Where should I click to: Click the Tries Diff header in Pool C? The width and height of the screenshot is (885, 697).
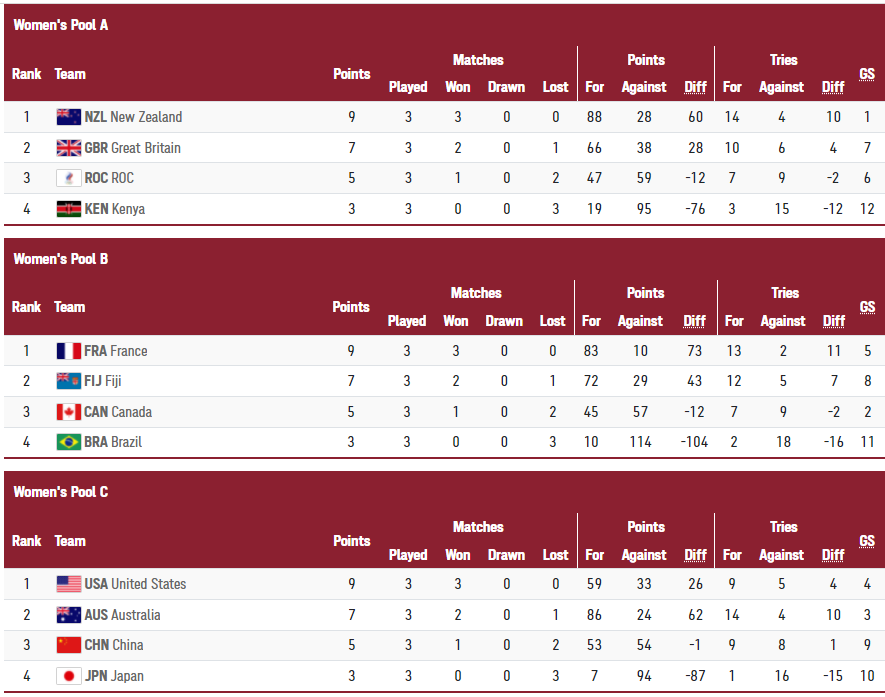click(832, 555)
